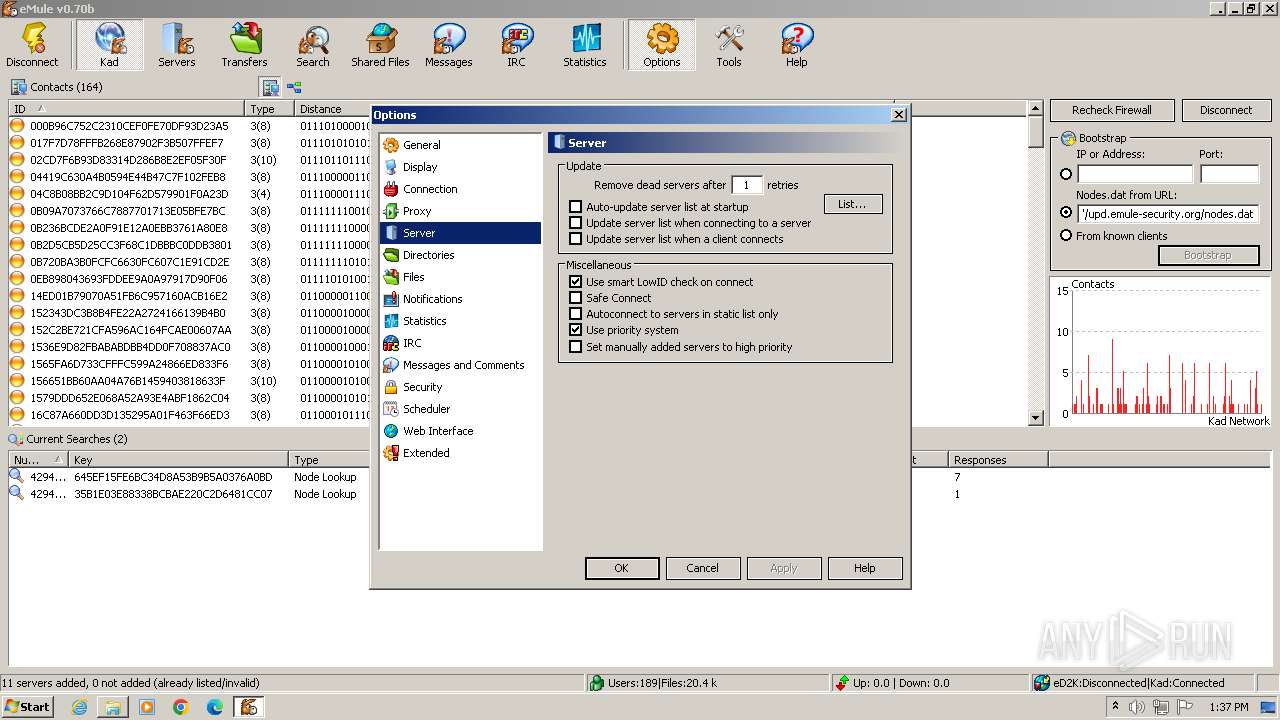
Task: Open Internet Explorer from the taskbar
Action: coord(79,707)
